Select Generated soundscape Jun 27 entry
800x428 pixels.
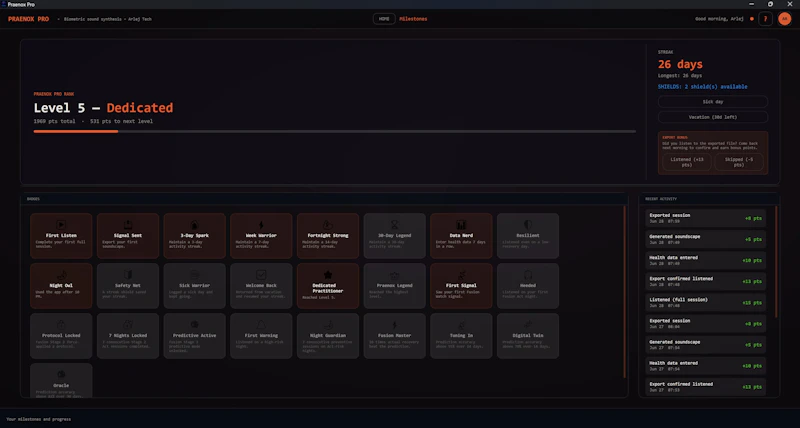706,344
